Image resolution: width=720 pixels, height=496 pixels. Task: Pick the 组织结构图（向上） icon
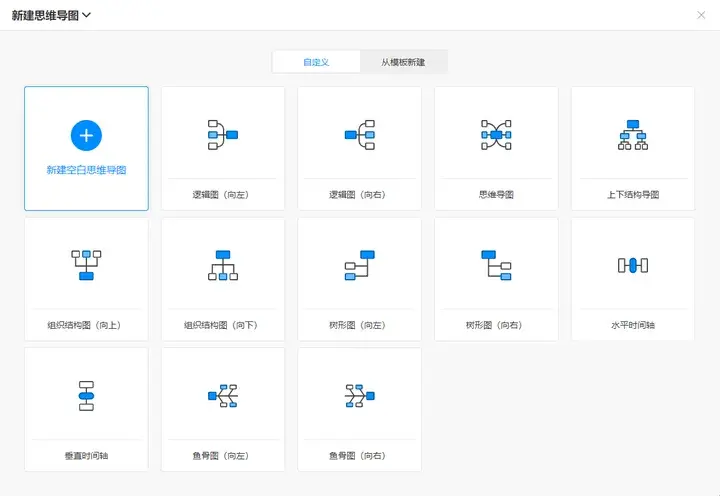click(x=86, y=264)
